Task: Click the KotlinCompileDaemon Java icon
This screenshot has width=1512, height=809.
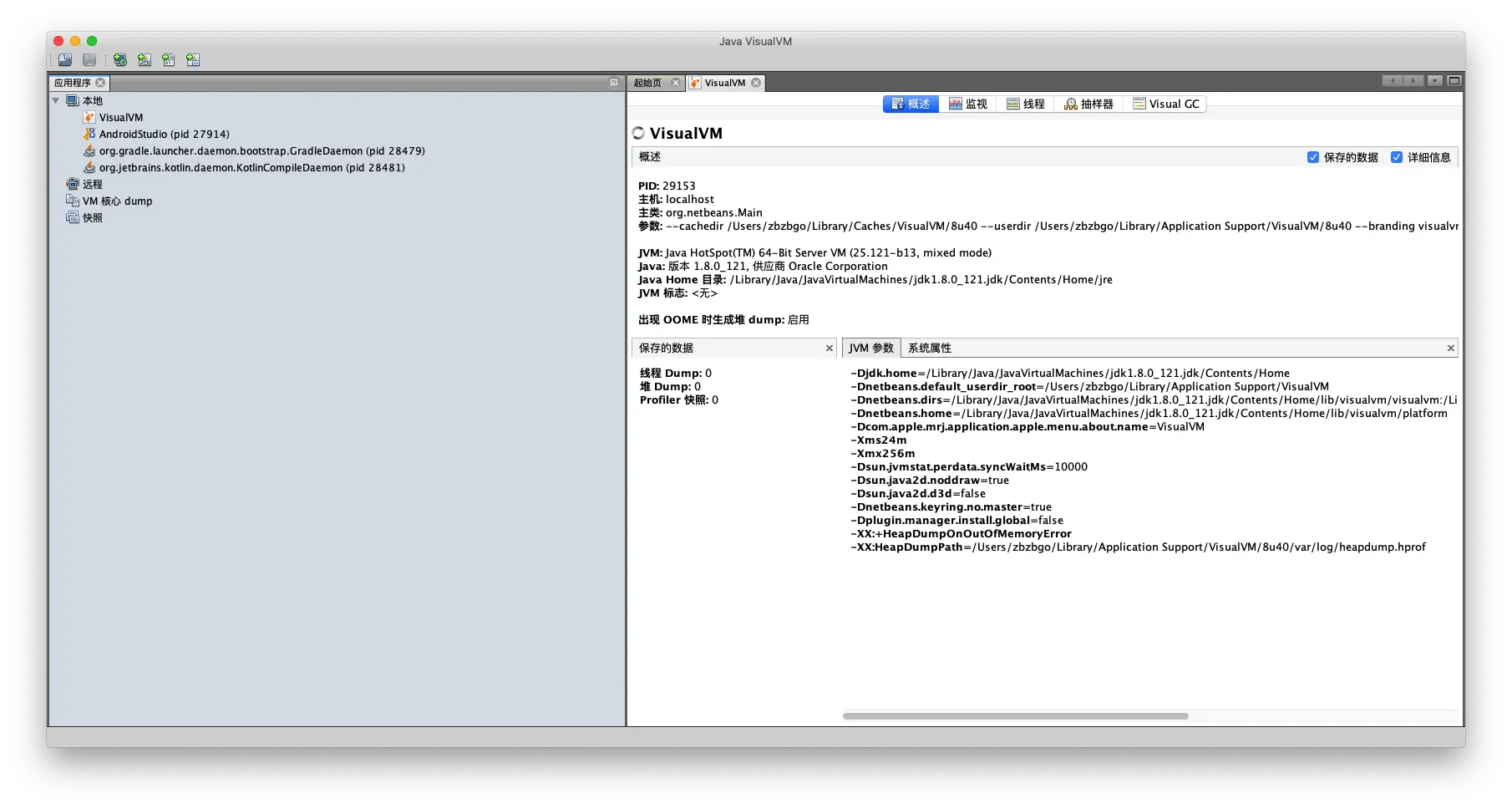Action: (89, 168)
